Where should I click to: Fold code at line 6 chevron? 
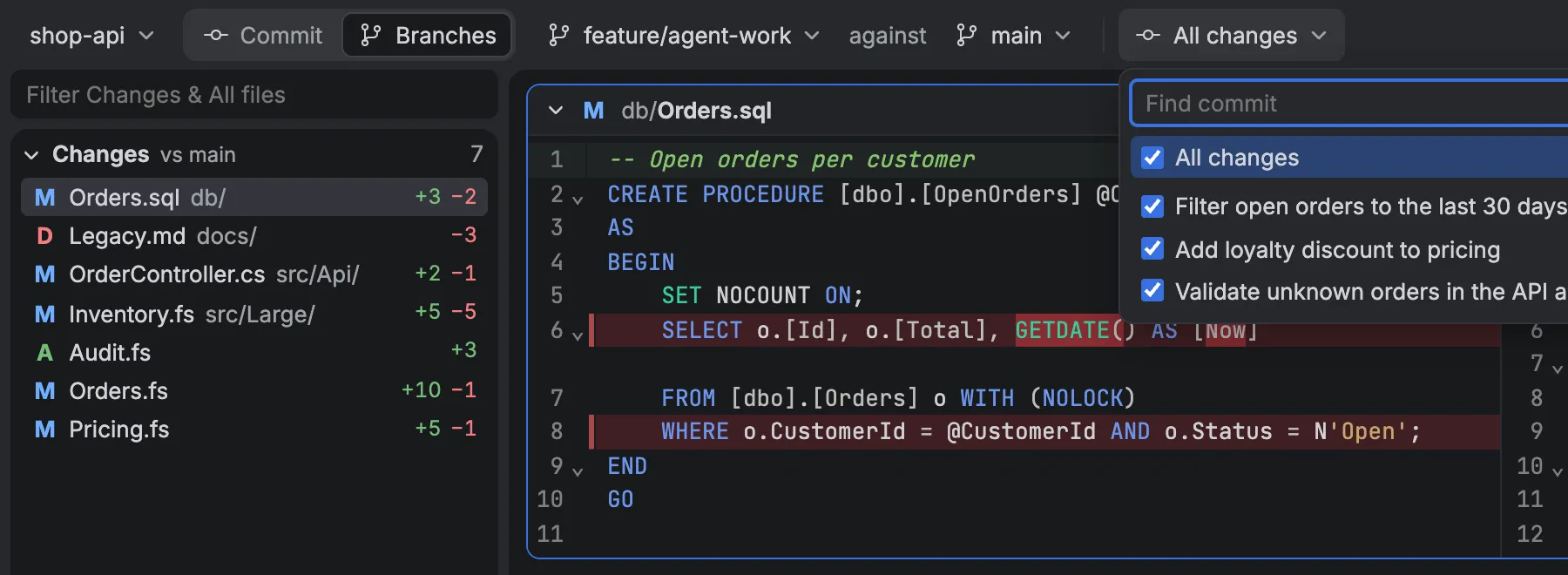(x=578, y=335)
